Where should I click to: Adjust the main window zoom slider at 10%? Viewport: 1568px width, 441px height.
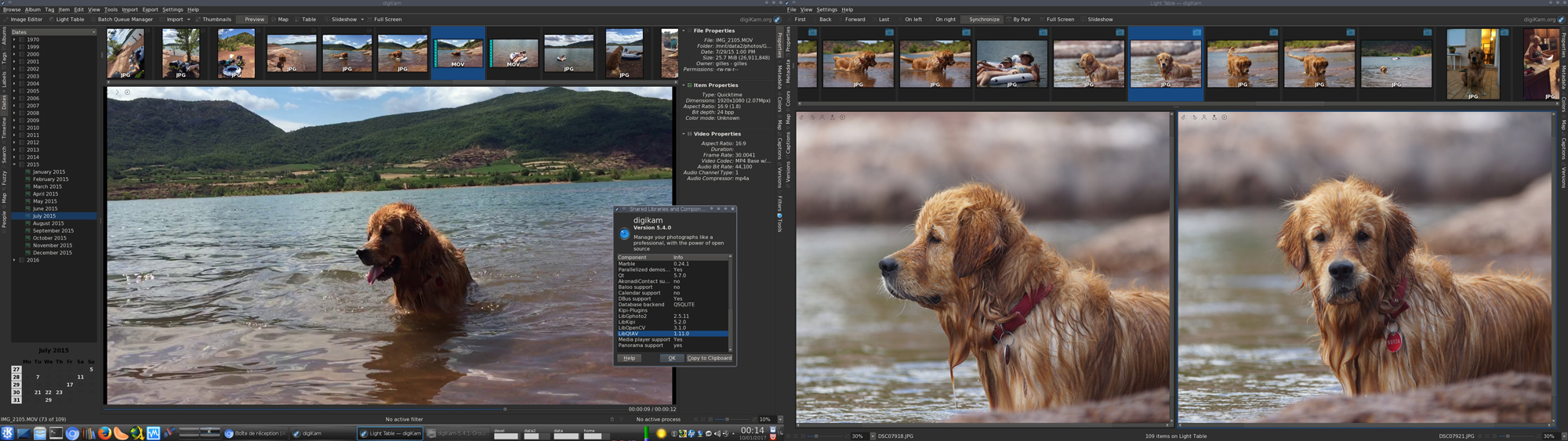[726, 419]
